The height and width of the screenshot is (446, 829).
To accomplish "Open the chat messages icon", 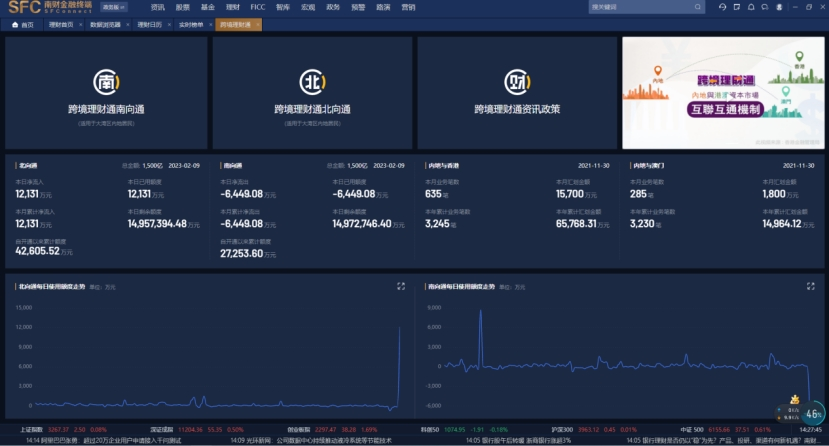I will pos(764,7).
